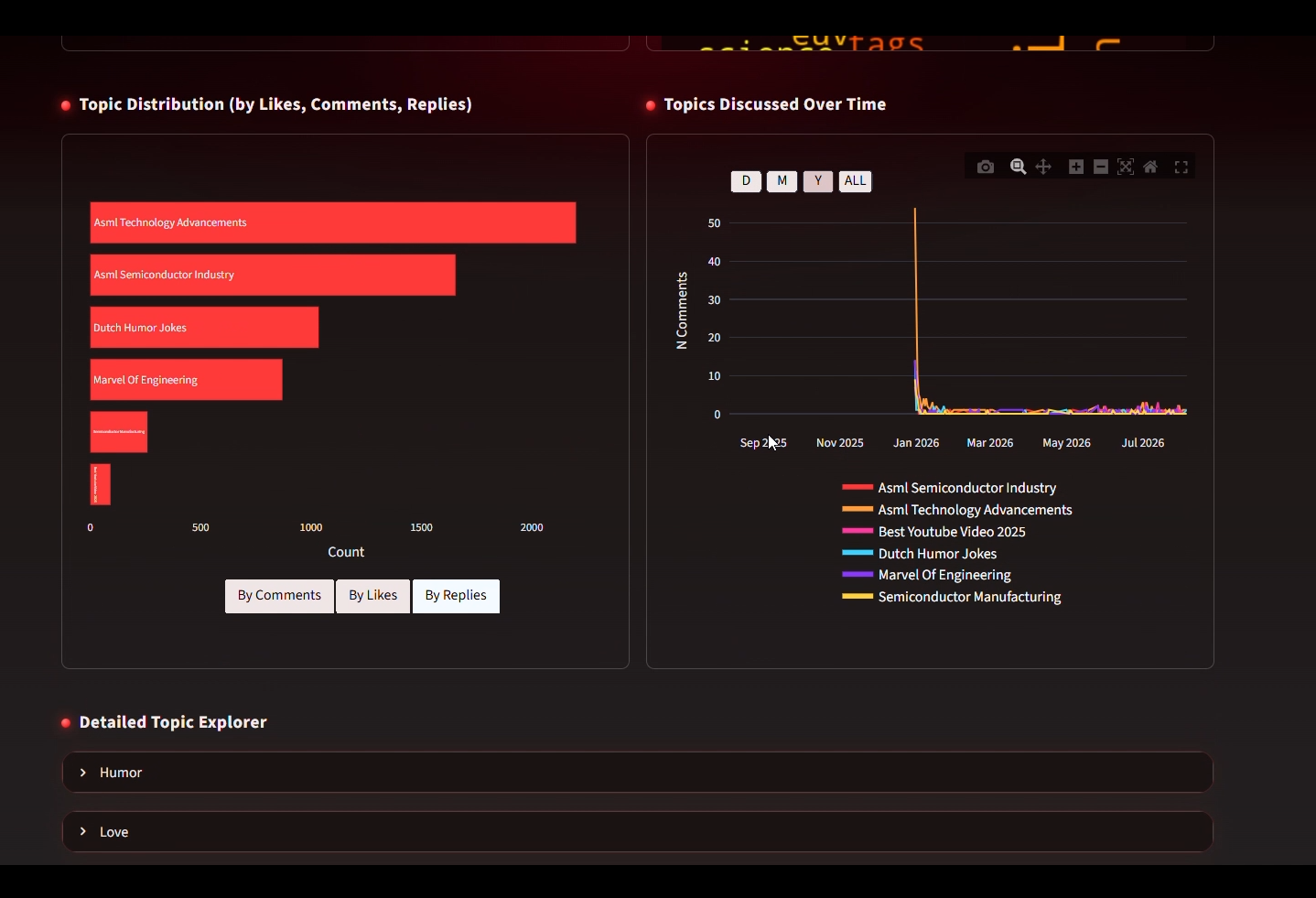Viewport: 1316px width, 898px height.
Task: Select the Y range button
Action: 818,181
